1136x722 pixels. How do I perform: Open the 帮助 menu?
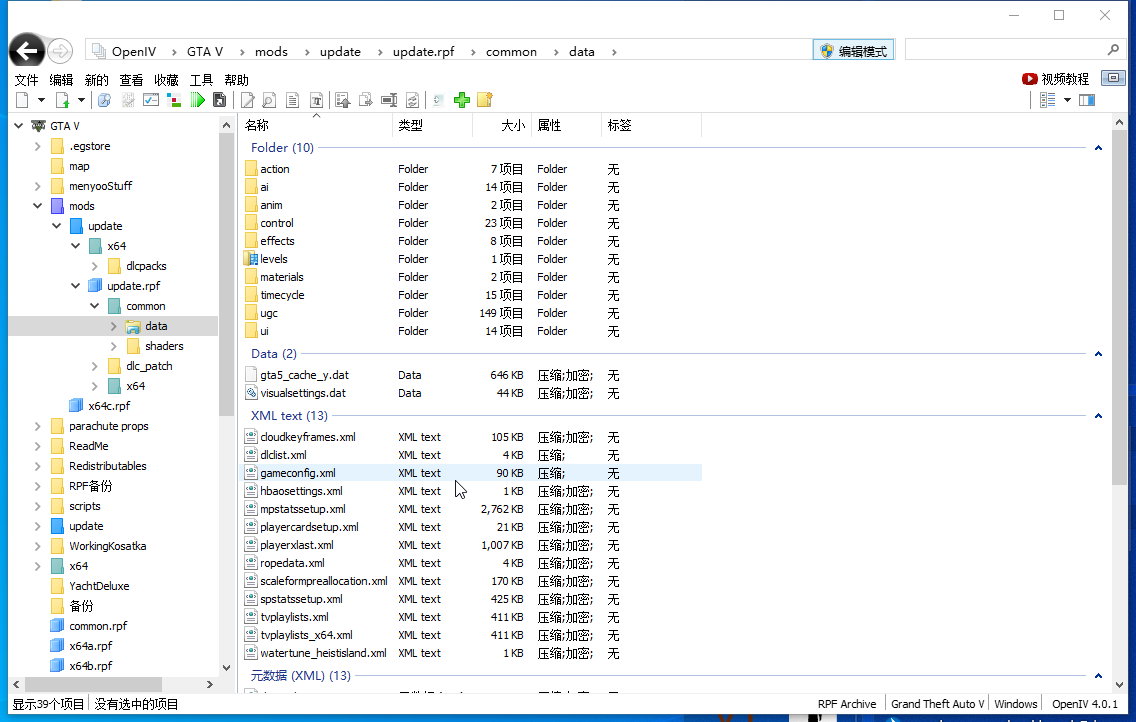click(x=236, y=80)
